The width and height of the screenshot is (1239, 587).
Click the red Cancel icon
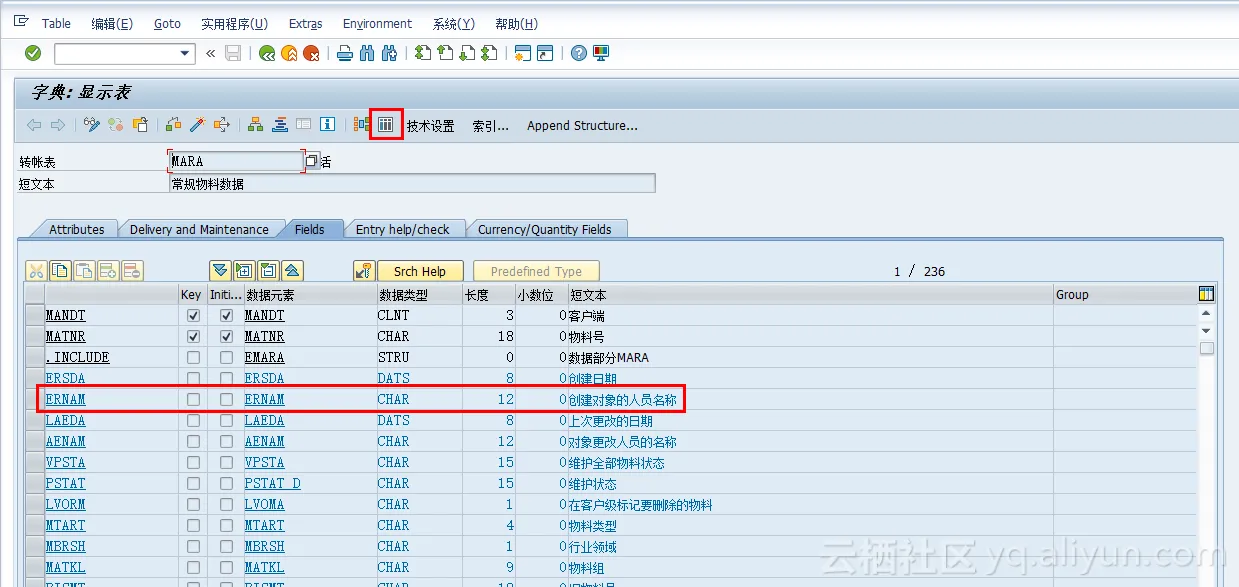coord(311,53)
